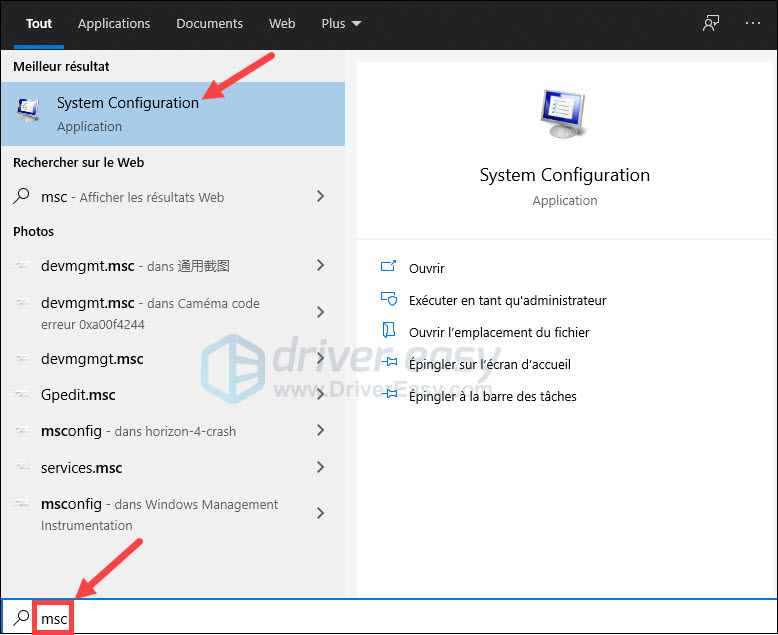This screenshot has height=635, width=778.
Task: Switch to the Web tab
Action: pyautogui.click(x=282, y=23)
